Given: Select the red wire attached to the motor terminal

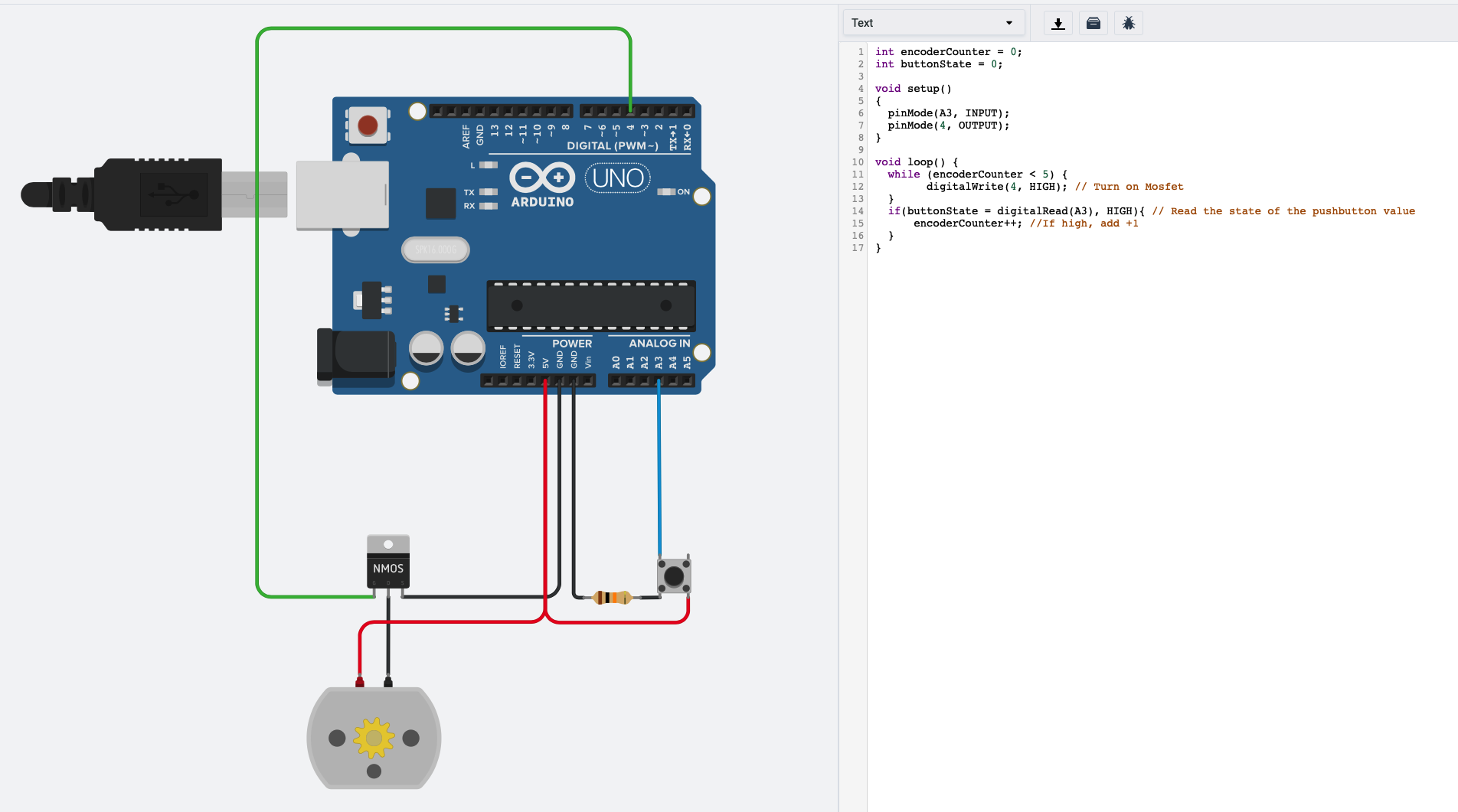Looking at the screenshot, I should click(x=452, y=622).
